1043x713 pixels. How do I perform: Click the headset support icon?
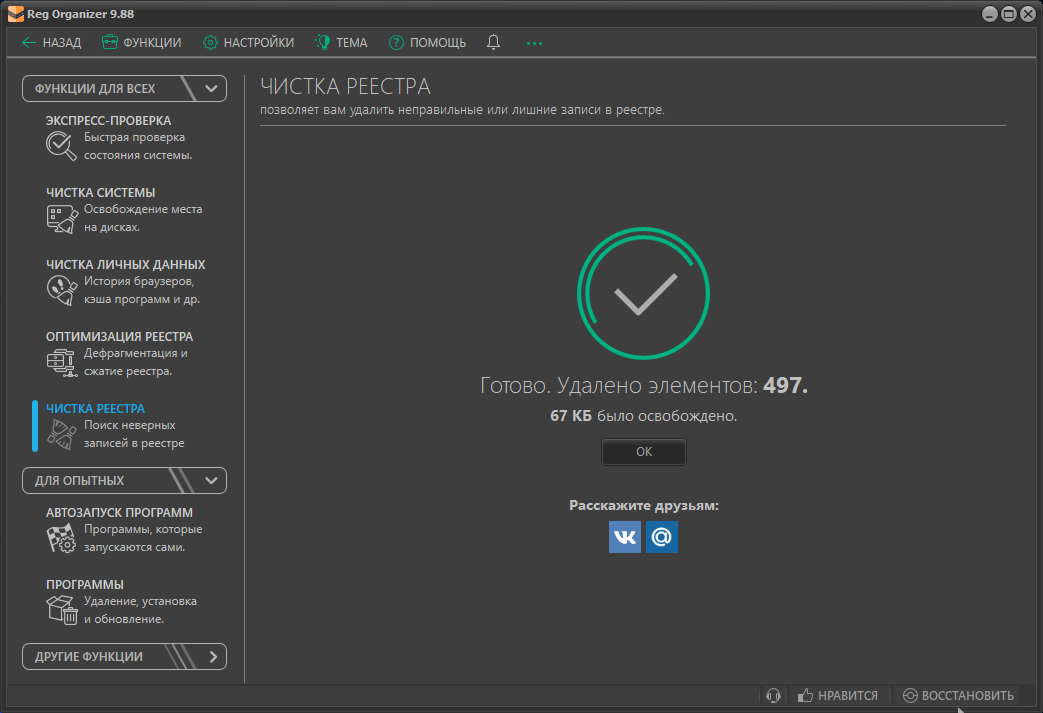tap(773, 695)
